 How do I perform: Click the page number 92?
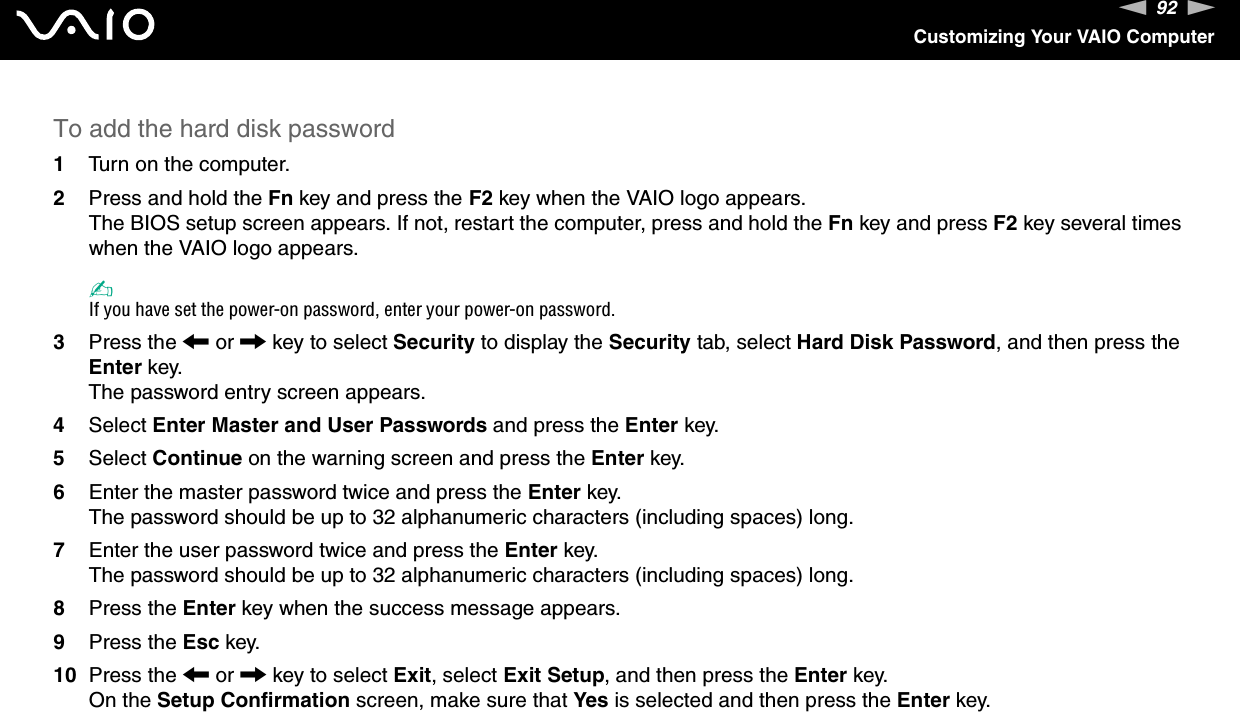pos(1167,10)
